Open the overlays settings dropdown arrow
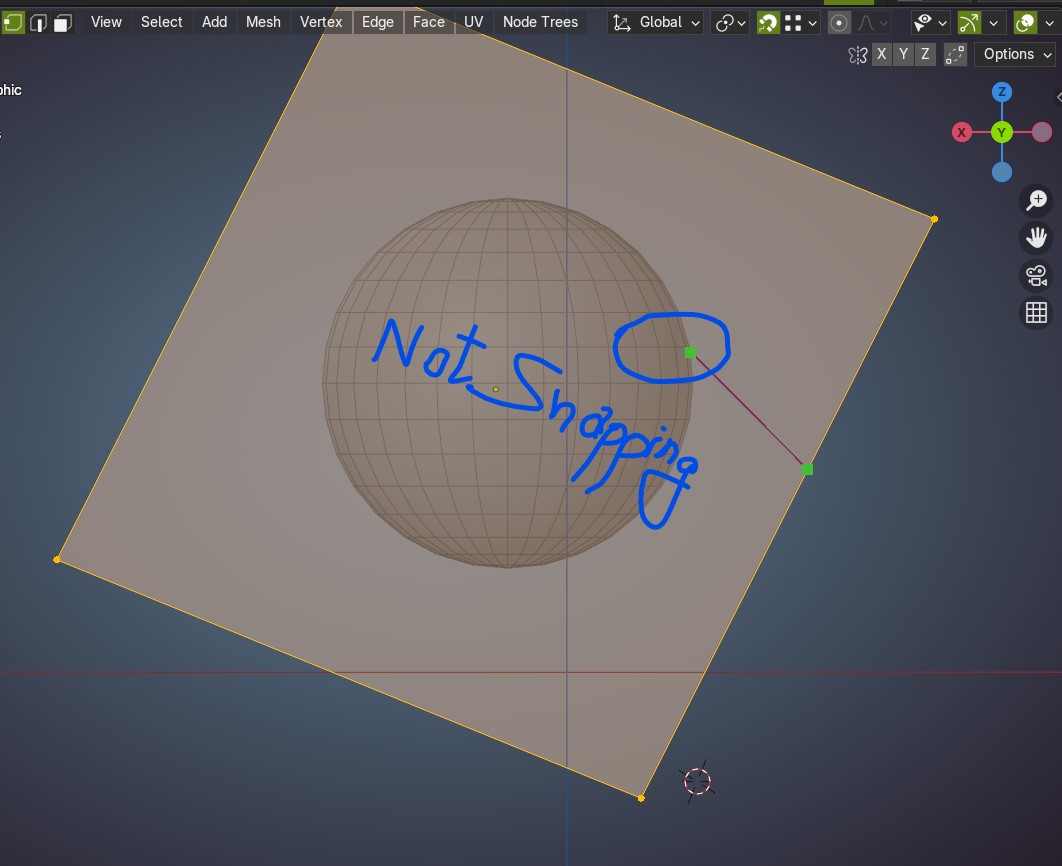The height and width of the screenshot is (866, 1062). pos(1049,23)
